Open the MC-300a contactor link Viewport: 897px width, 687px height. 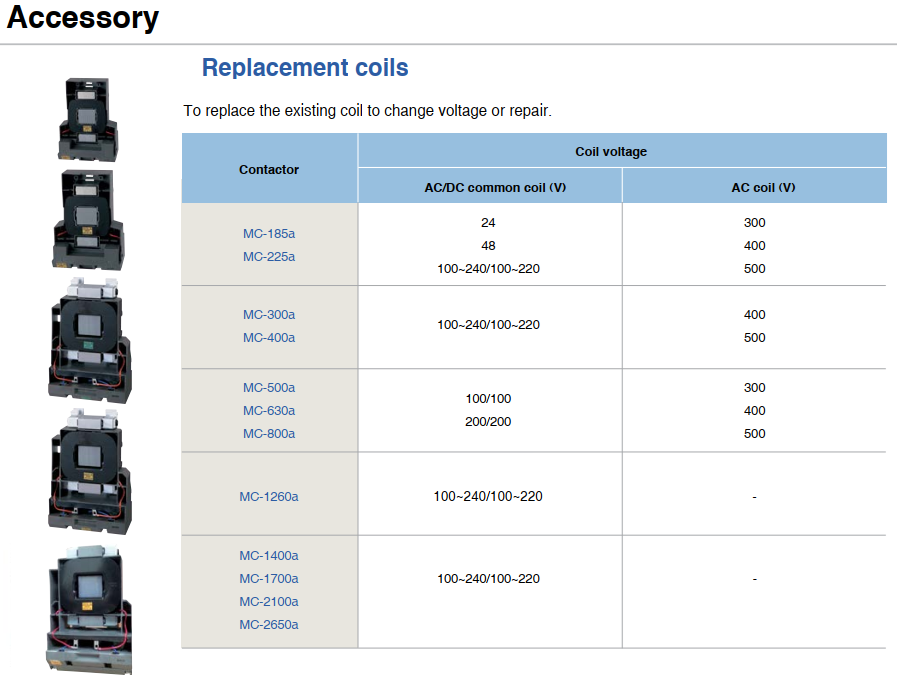(x=269, y=315)
